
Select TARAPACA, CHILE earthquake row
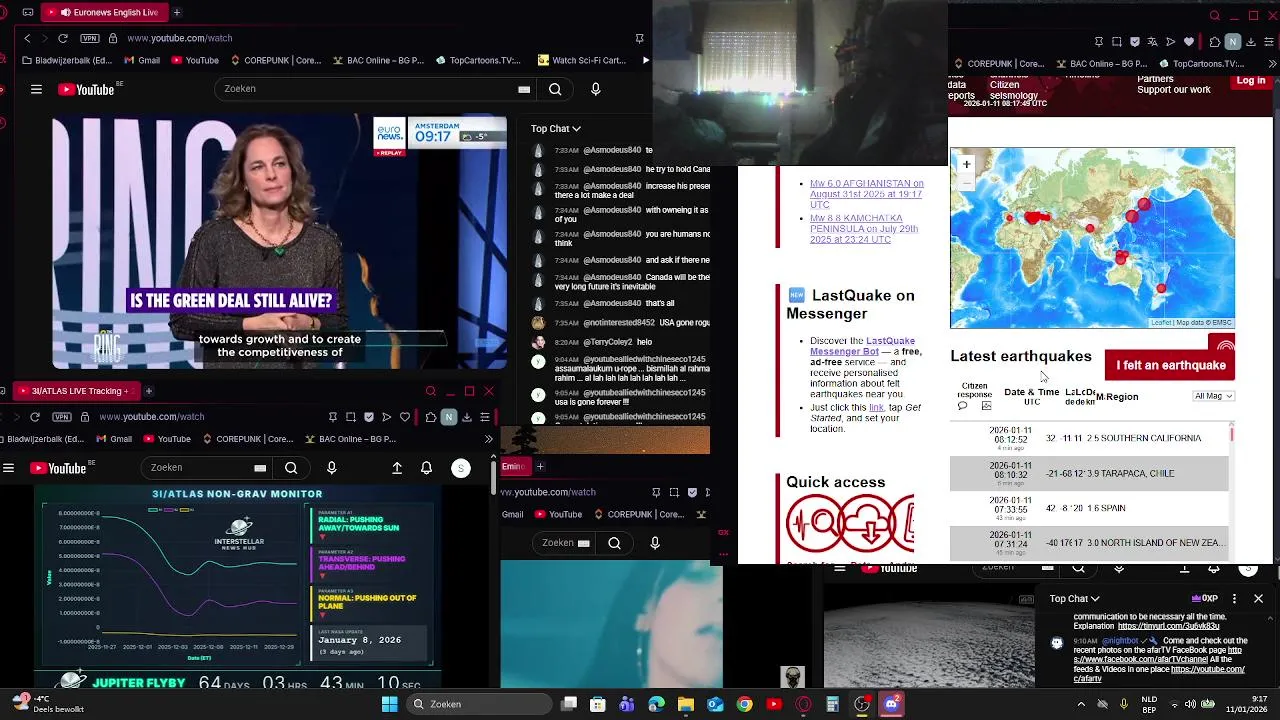point(1089,473)
